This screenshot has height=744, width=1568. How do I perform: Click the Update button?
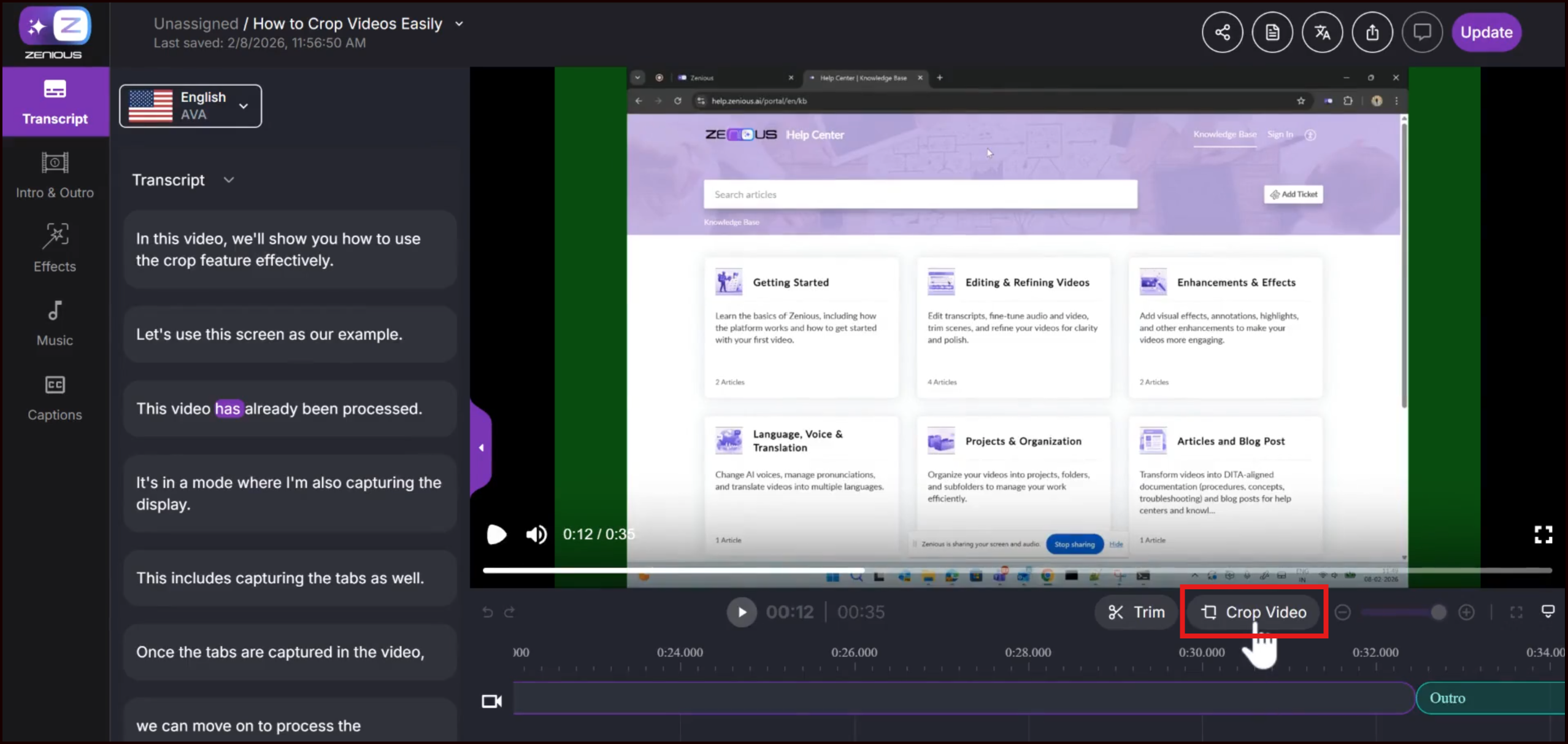click(1486, 32)
